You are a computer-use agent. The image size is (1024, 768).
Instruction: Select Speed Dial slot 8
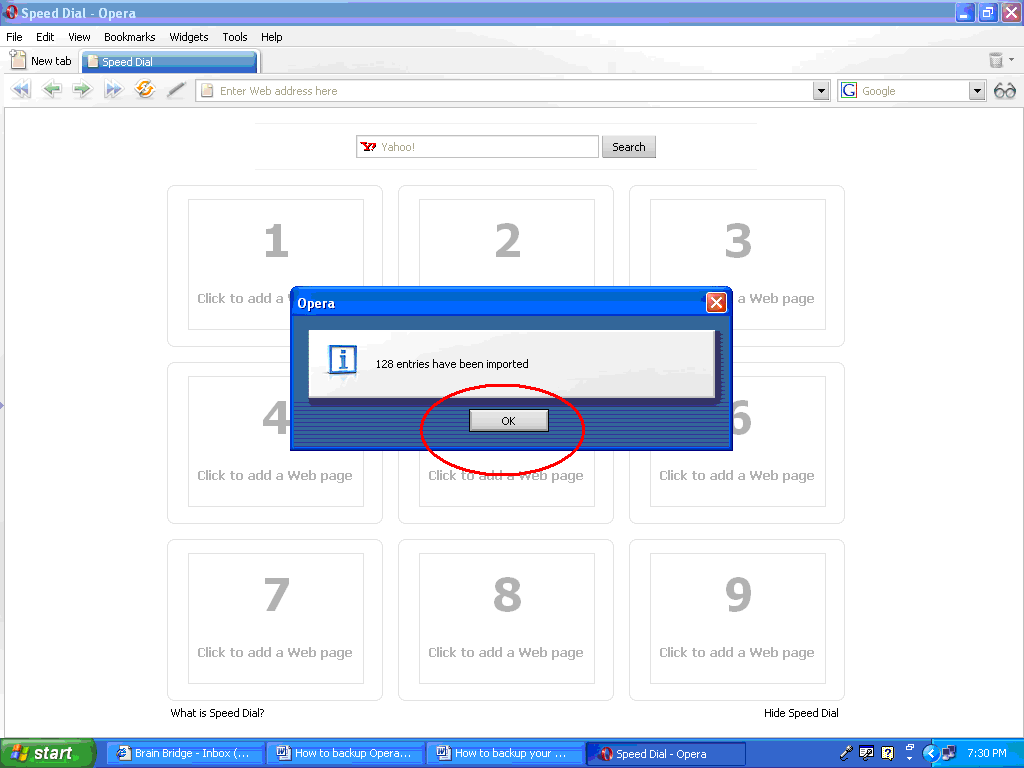point(506,620)
